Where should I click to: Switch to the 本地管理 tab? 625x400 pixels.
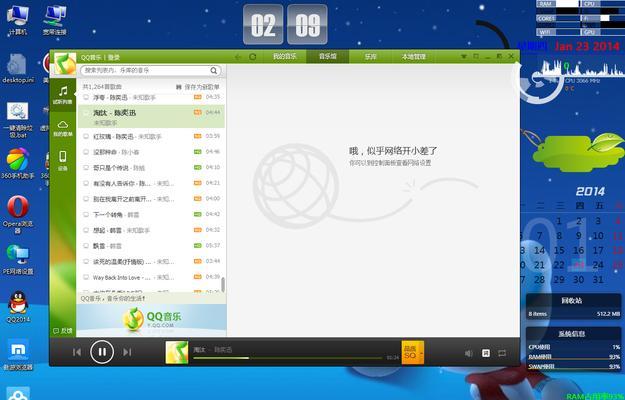click(x=413, y=57)
